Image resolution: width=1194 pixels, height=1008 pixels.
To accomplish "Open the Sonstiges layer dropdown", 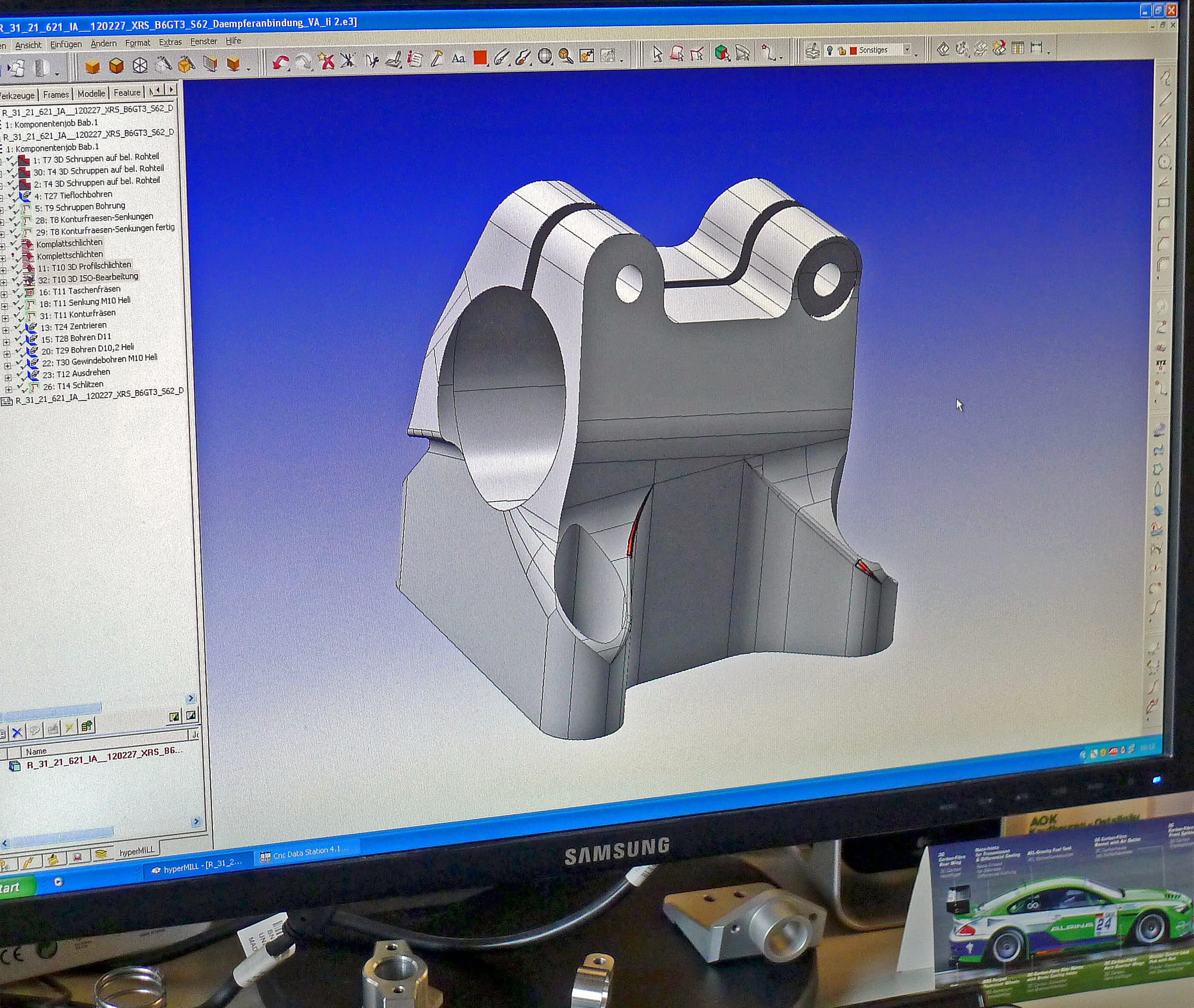I will (x=906, y=50).
